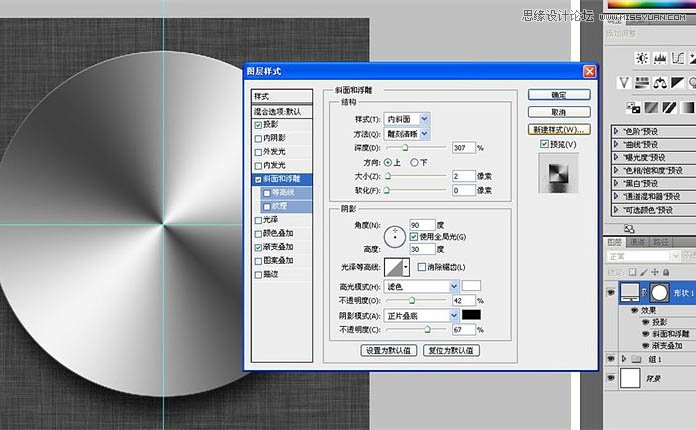Click the lock position icon in Layers panel
Image resolution: width=696 pixels, height=430 pixels.
655,272
